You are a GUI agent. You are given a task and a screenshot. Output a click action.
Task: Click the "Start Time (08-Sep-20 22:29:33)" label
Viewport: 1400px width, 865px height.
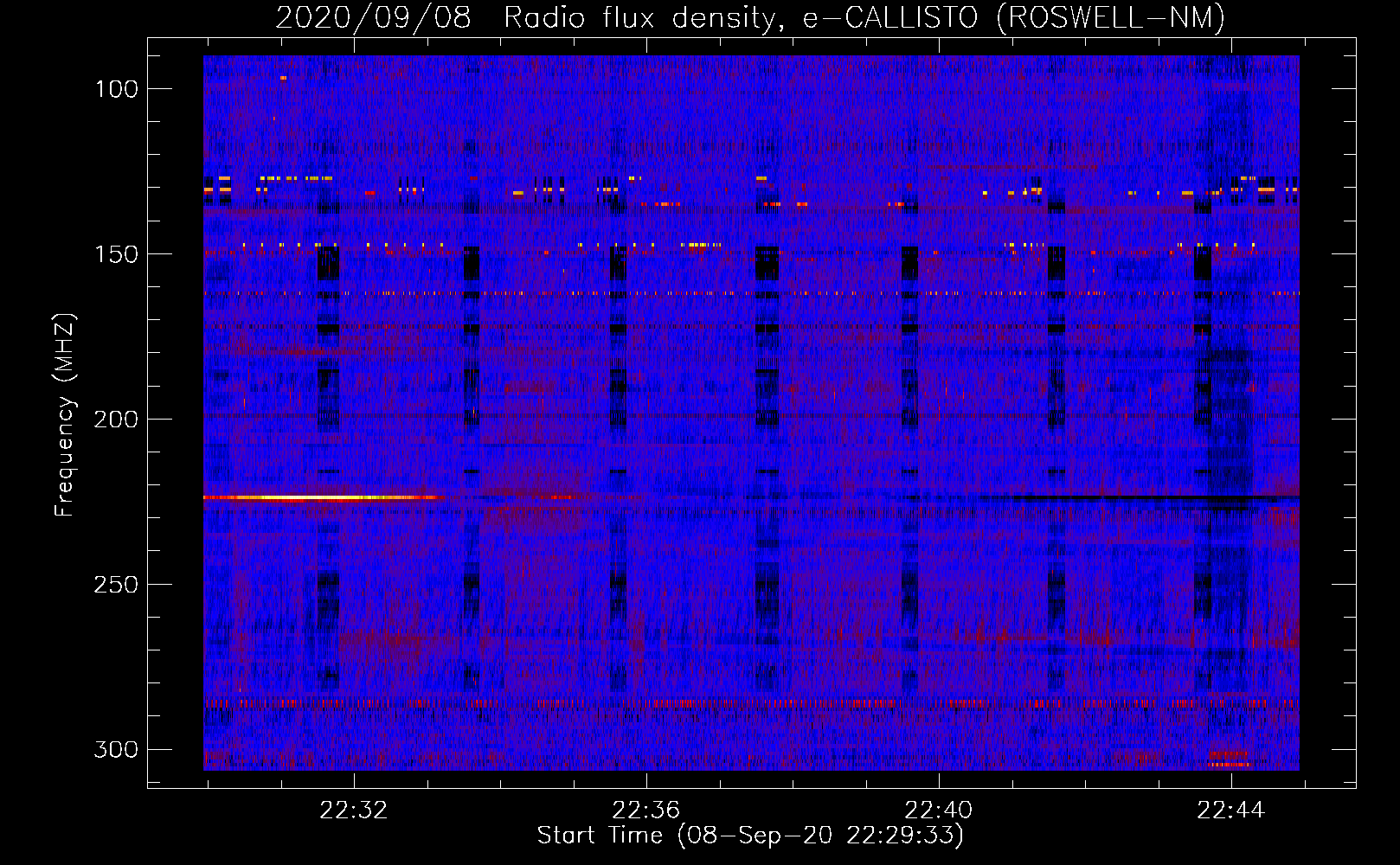pos(750,836)
